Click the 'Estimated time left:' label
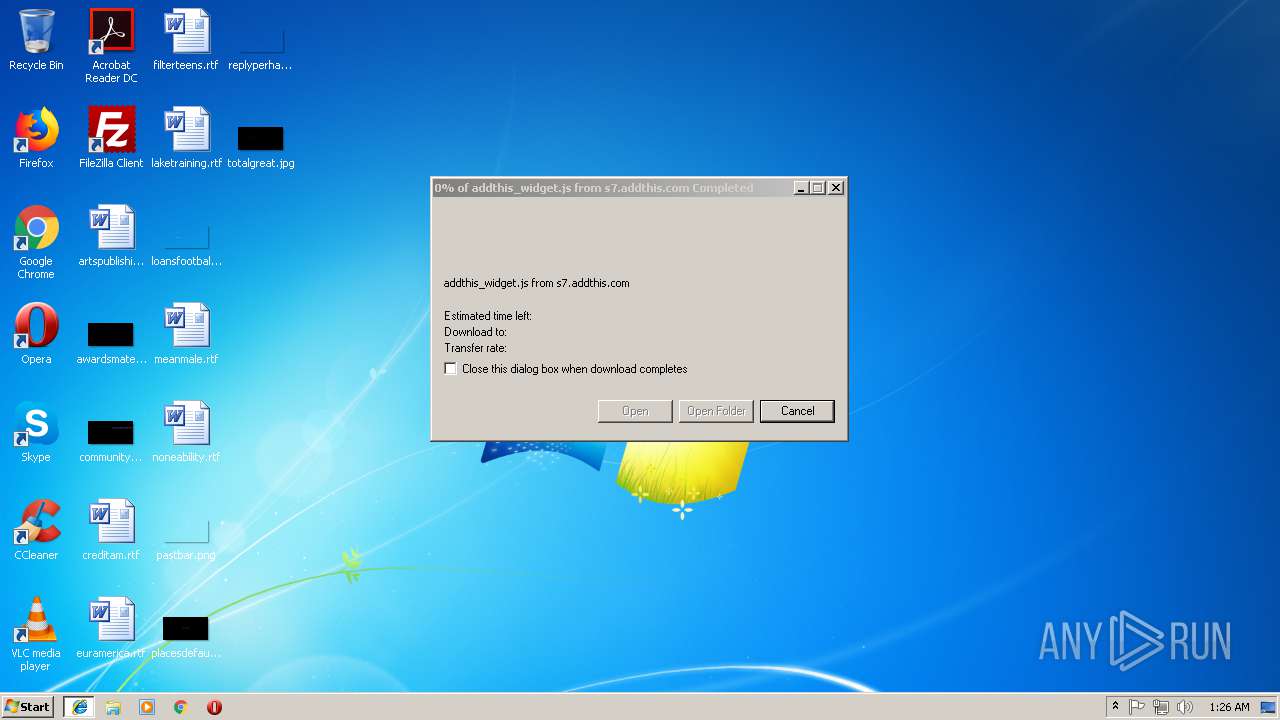Screen dimensions: 1280x720 488,316
